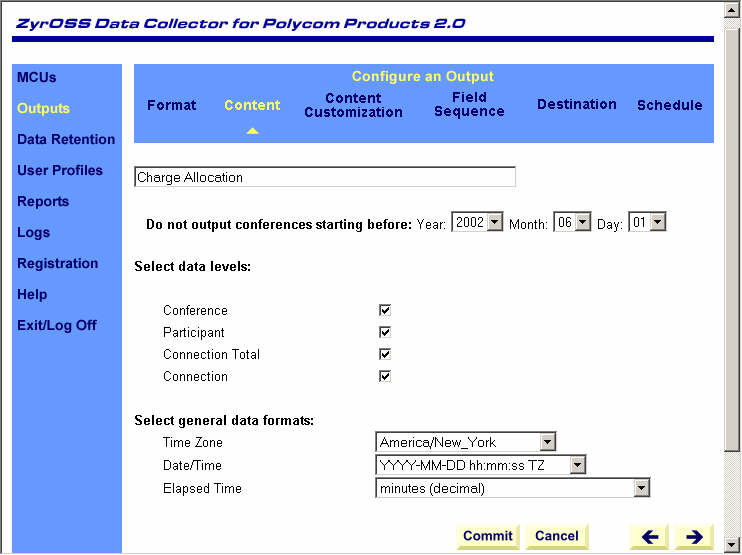
Task: Switch to the Format tab
Action: pos(172,105)
